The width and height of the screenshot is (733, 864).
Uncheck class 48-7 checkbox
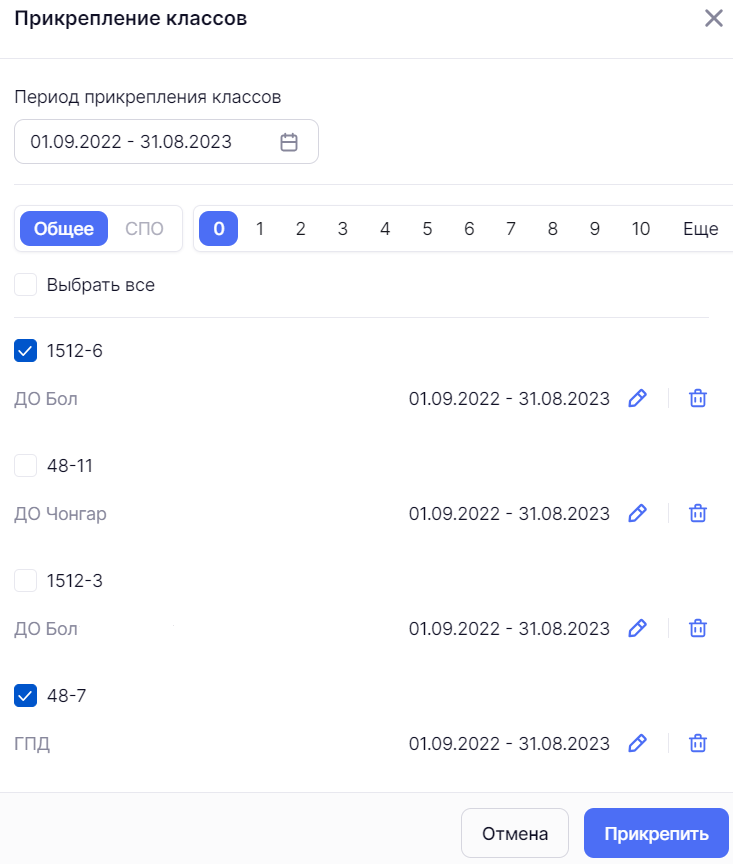coord(25,695)
